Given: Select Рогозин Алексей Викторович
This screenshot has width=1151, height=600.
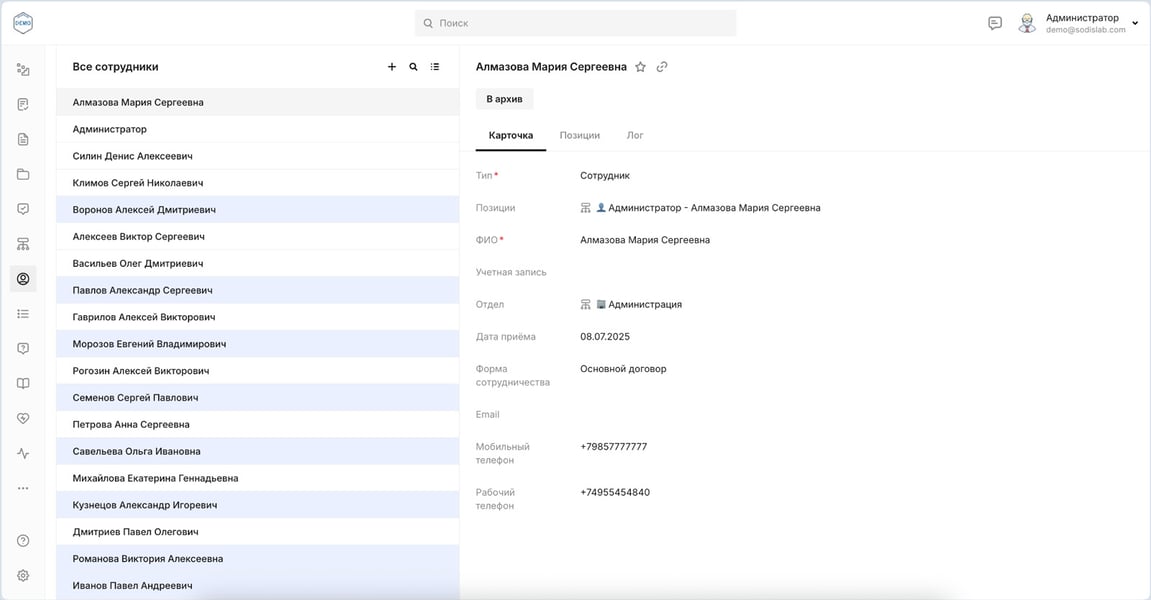Looking at the screenshot, I should tap(258, 371).
